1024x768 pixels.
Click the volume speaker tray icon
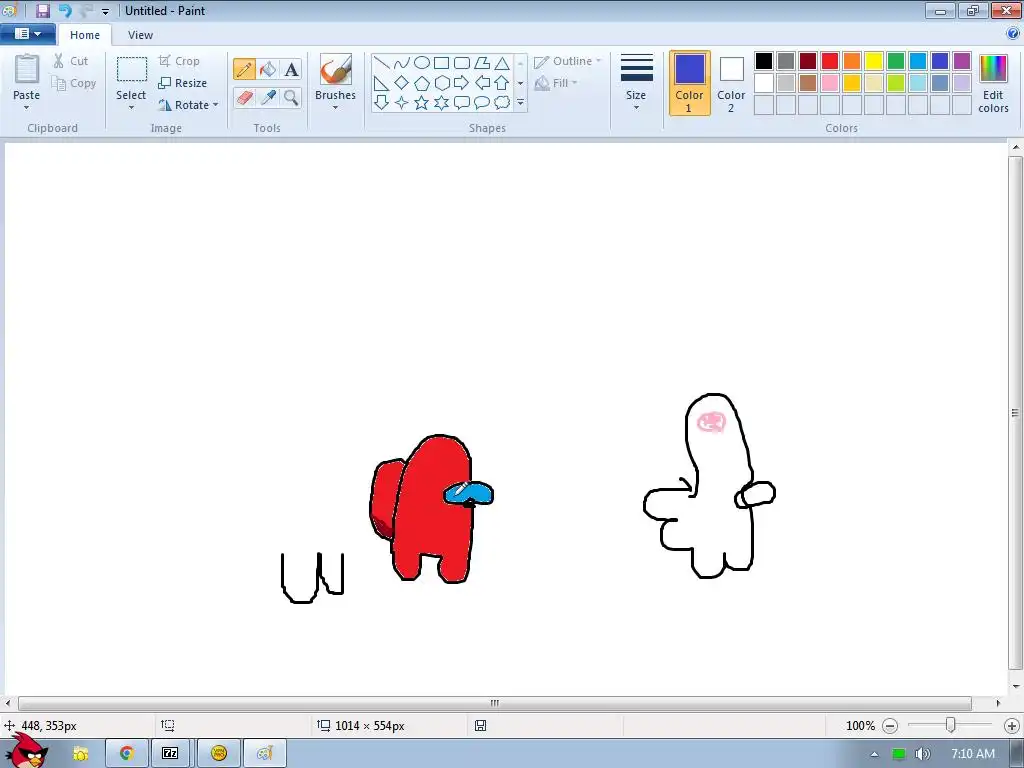(x=922, y=754)
